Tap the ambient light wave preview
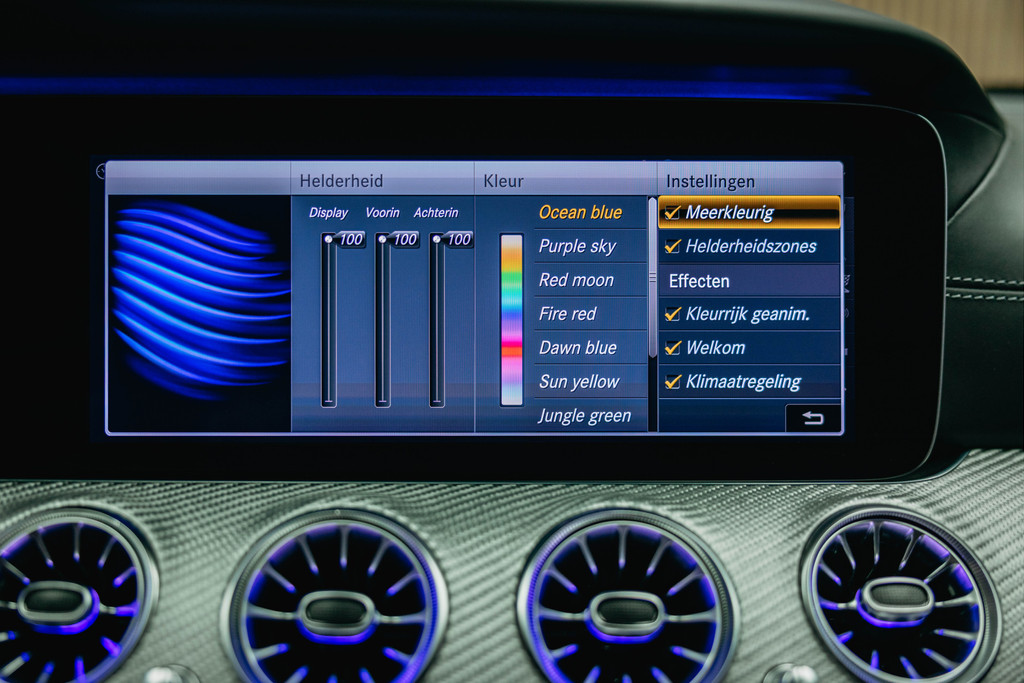Screen dimensions: 1024x683 click(x=199, y=300)
